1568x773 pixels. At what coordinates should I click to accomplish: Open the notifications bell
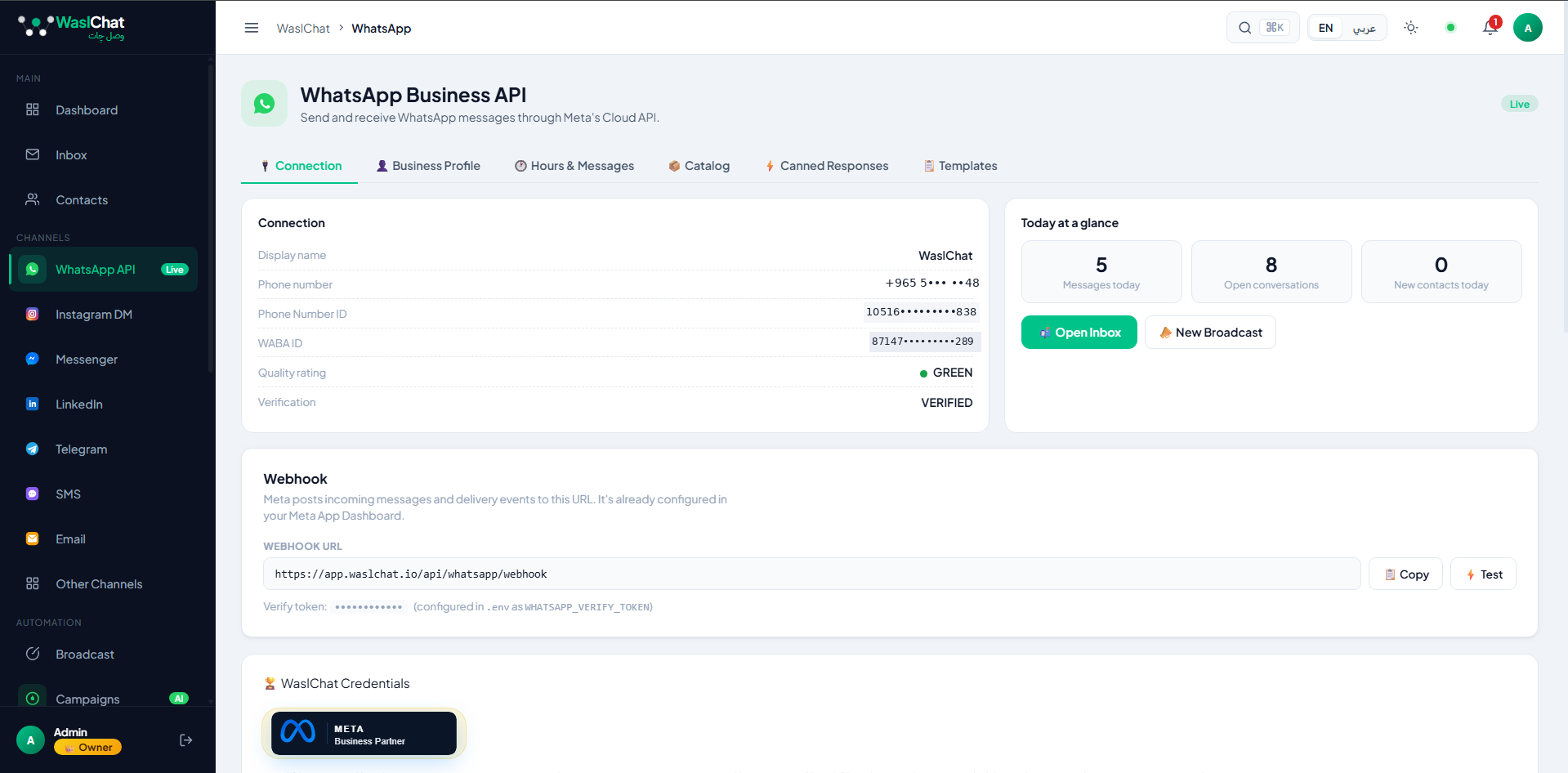point(1490,28)
